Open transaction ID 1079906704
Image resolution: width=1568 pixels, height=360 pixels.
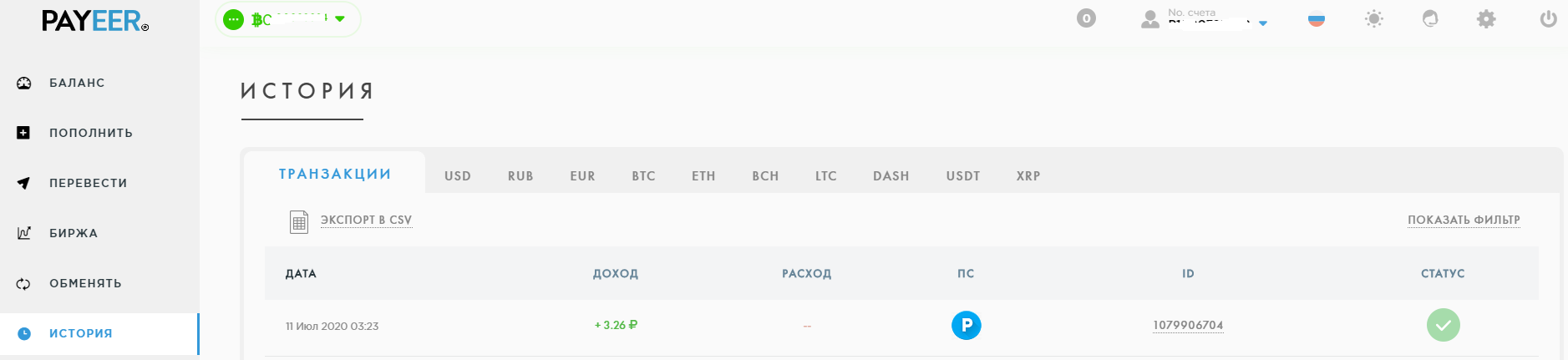click(1188, 325)
